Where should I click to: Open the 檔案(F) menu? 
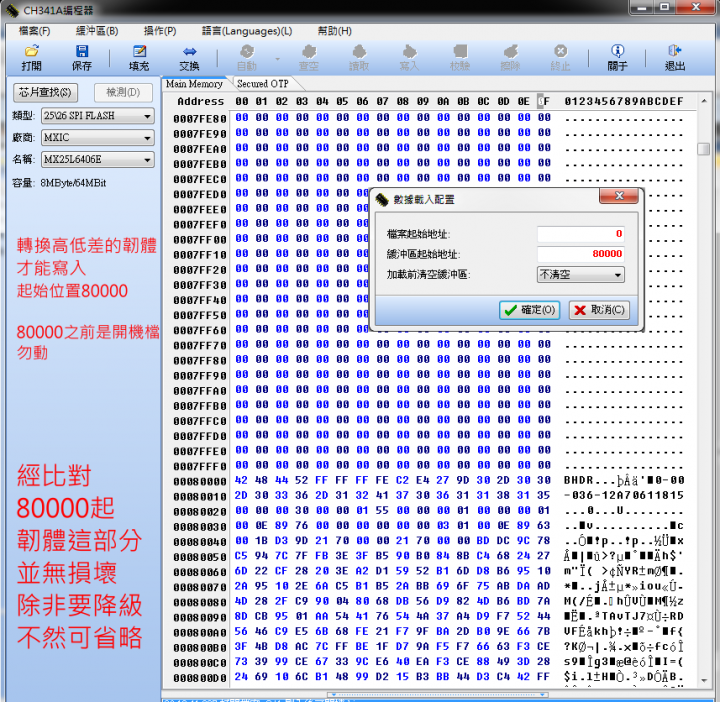(x=34, y=31)
